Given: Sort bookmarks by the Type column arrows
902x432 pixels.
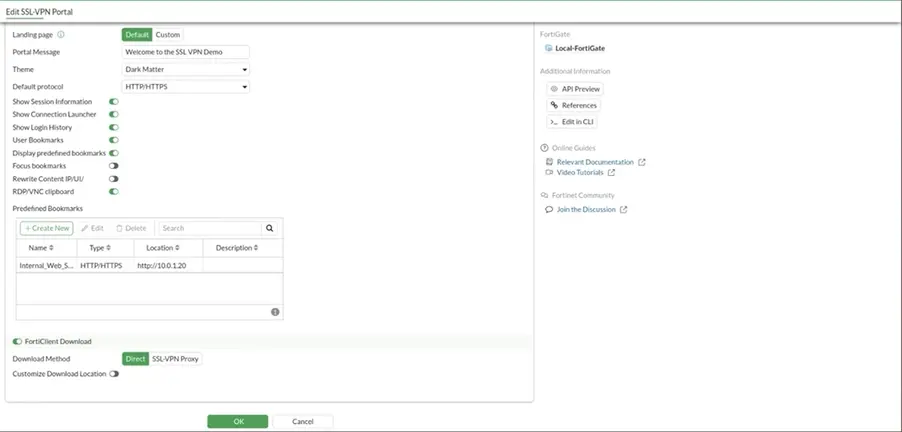Looking at the screenshot, I should point(108,248).
